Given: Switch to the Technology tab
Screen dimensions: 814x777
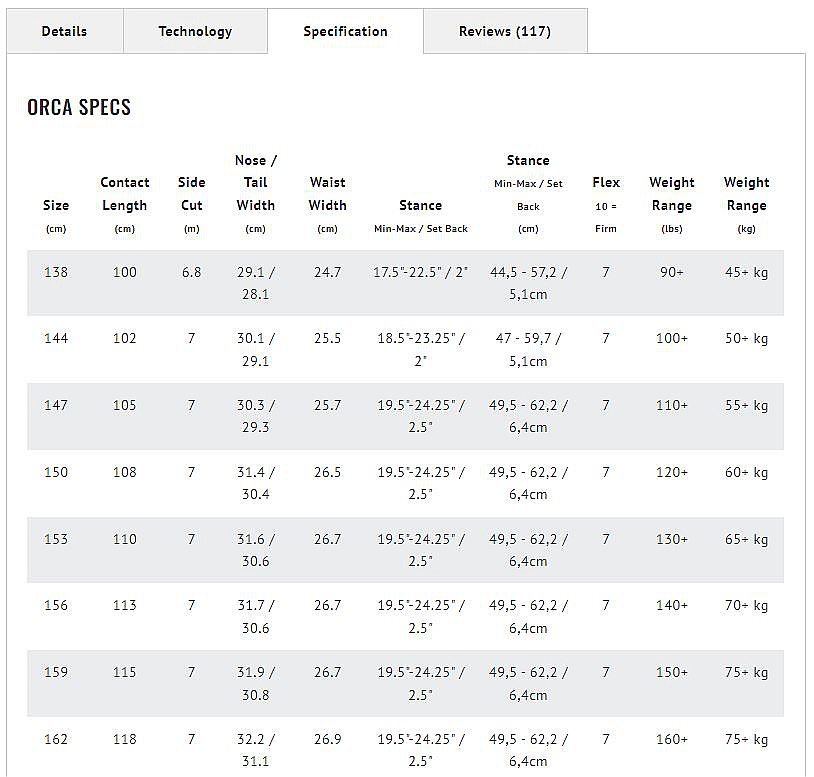Looking at the screenshot, I should pyautogui.click(x=195, y=31).
